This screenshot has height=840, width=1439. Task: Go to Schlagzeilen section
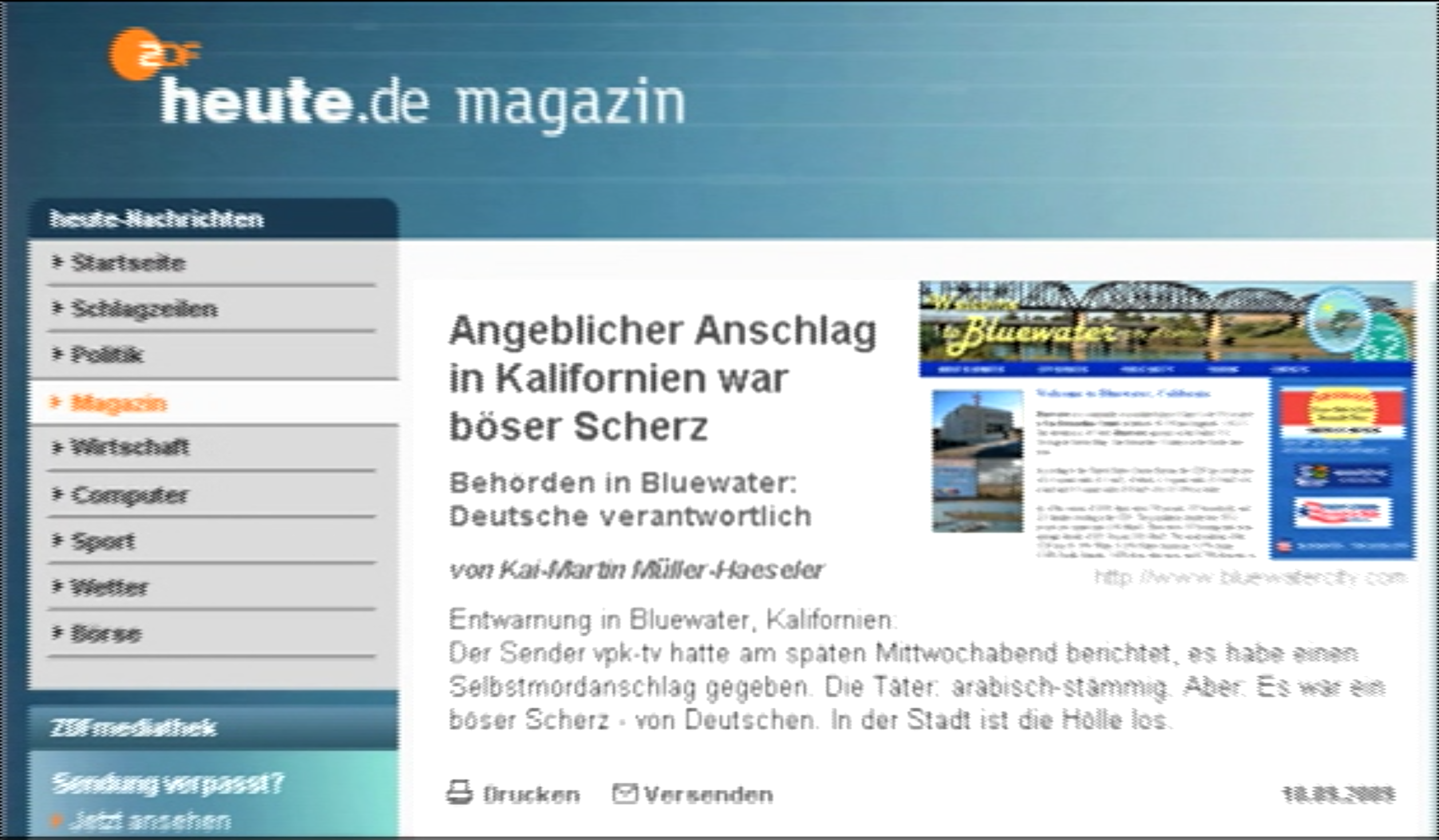tap(144, 309)
